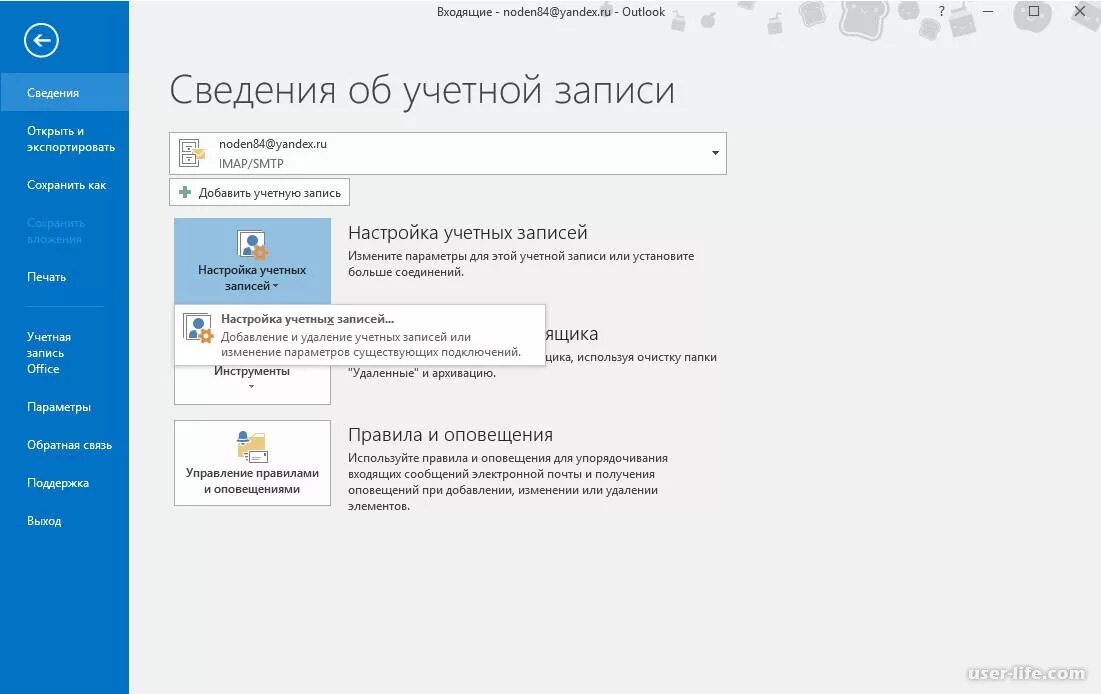Close the Outlook window

click(1080, 11)
